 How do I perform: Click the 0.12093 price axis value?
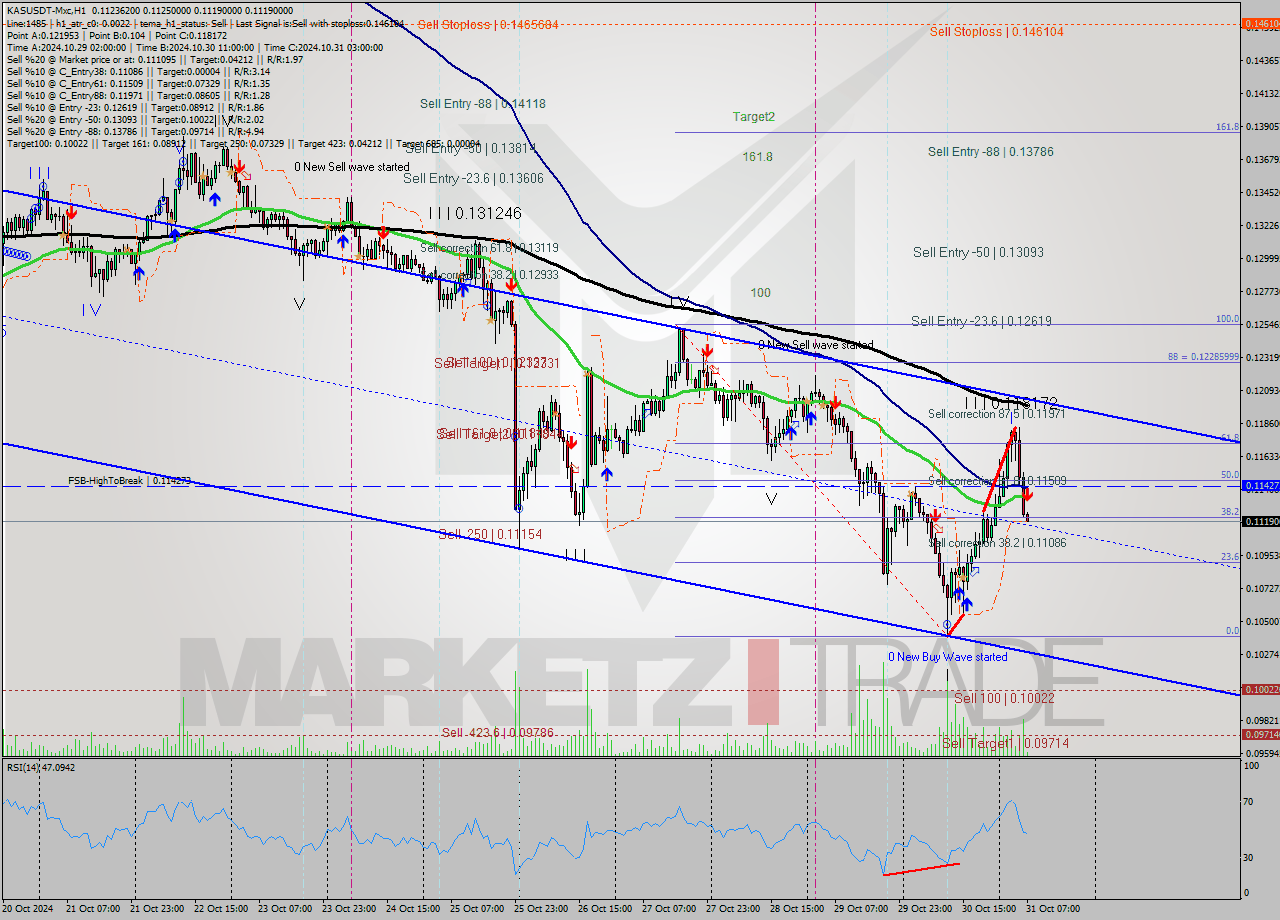pos(1261,390)
